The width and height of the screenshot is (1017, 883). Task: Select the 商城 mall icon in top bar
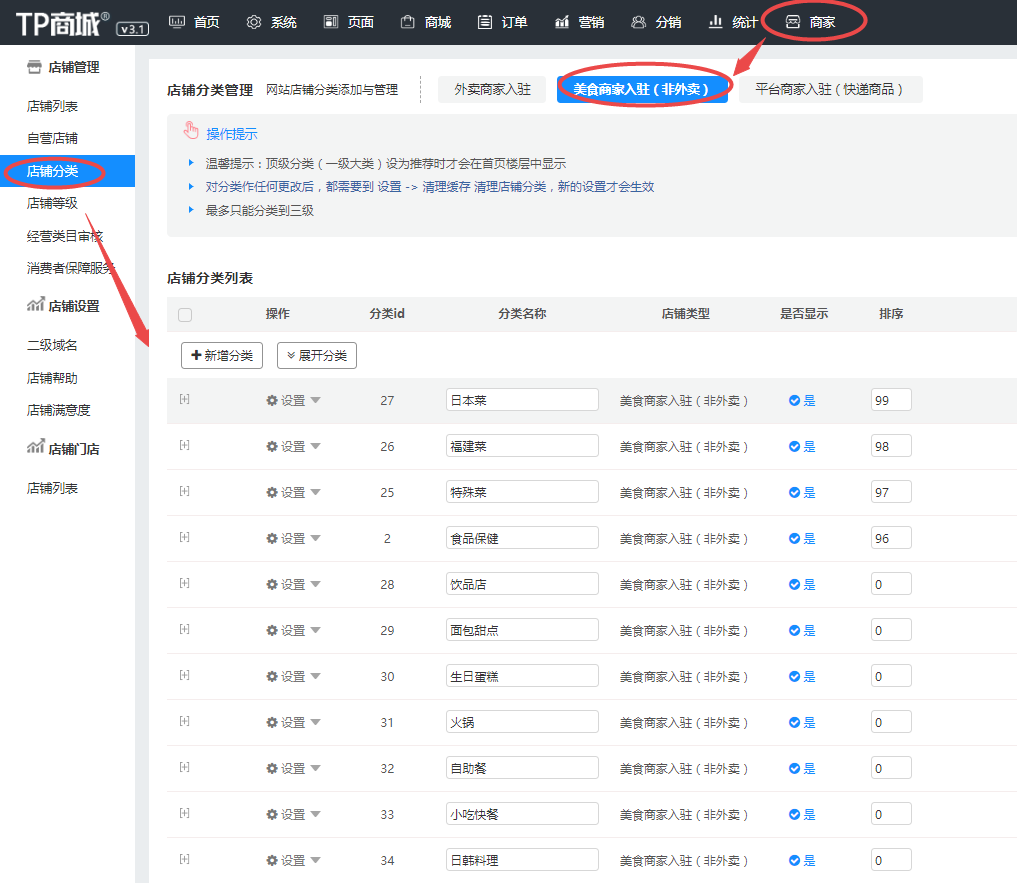(408, 21)
